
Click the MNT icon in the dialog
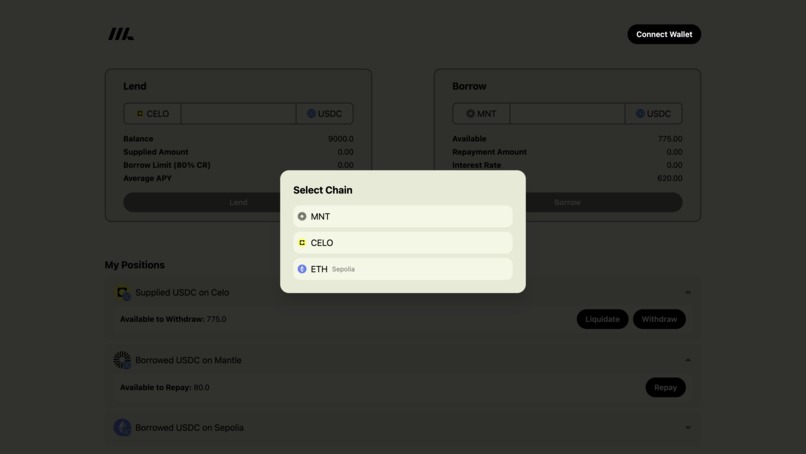pyautogui.click(x=302, y=216)
